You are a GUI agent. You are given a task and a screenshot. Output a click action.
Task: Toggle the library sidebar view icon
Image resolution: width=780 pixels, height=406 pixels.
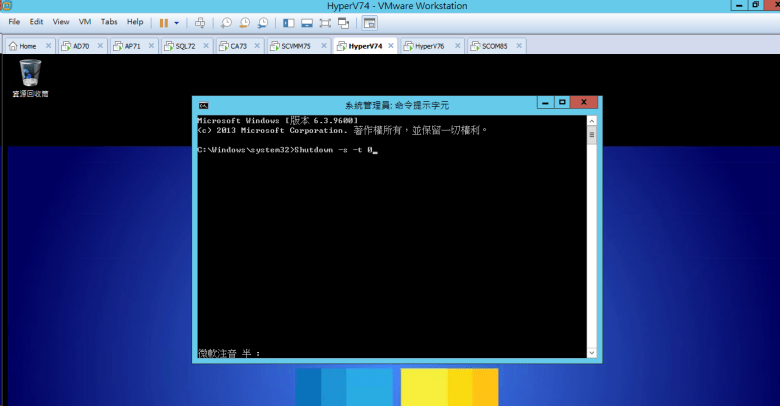[289, 21]
